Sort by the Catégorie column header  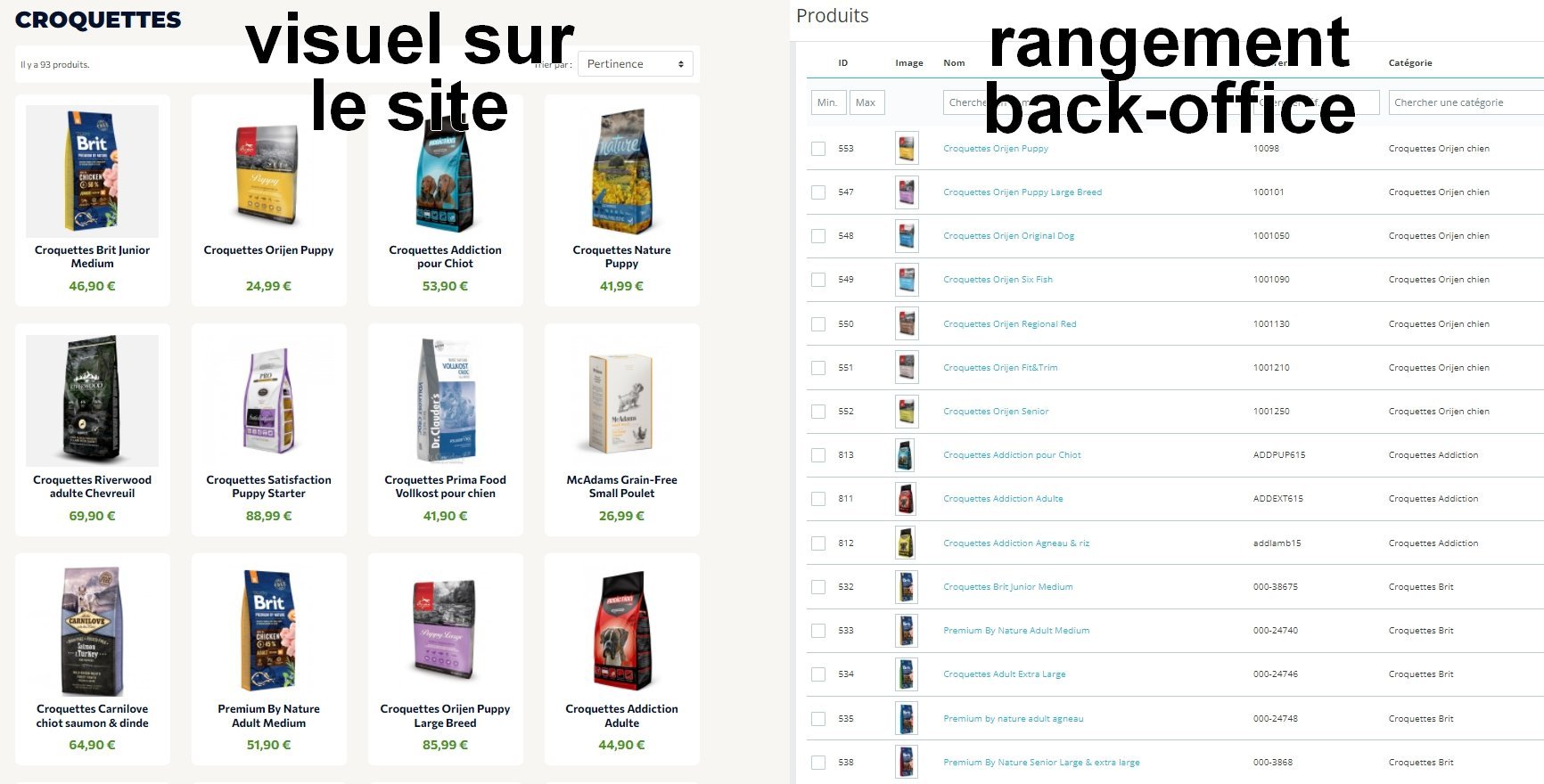click(1410, 63)
